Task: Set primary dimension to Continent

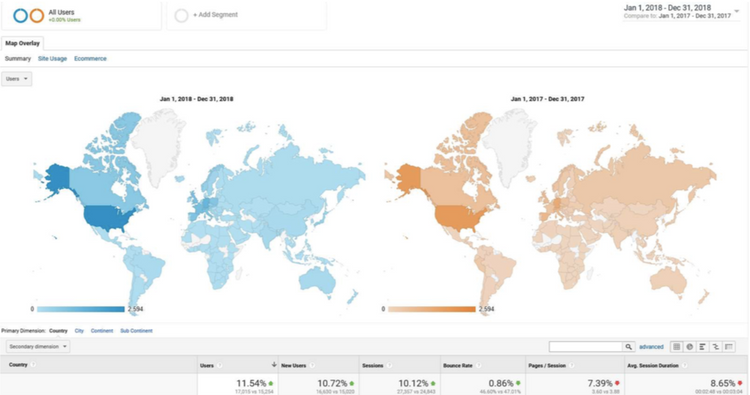Action: (x=102, y=331)
